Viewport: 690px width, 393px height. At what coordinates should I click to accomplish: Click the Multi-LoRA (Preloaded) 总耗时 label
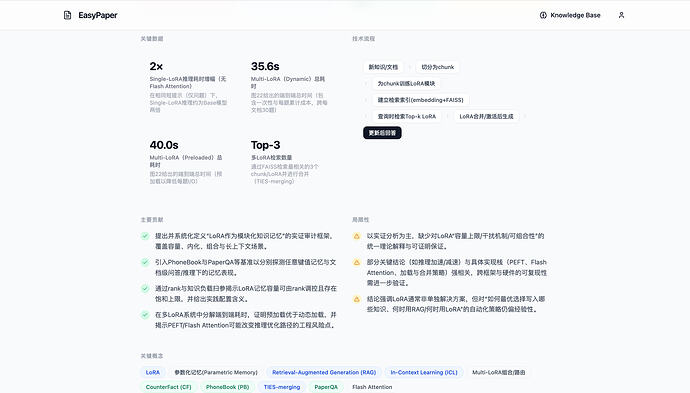point(186,161)
